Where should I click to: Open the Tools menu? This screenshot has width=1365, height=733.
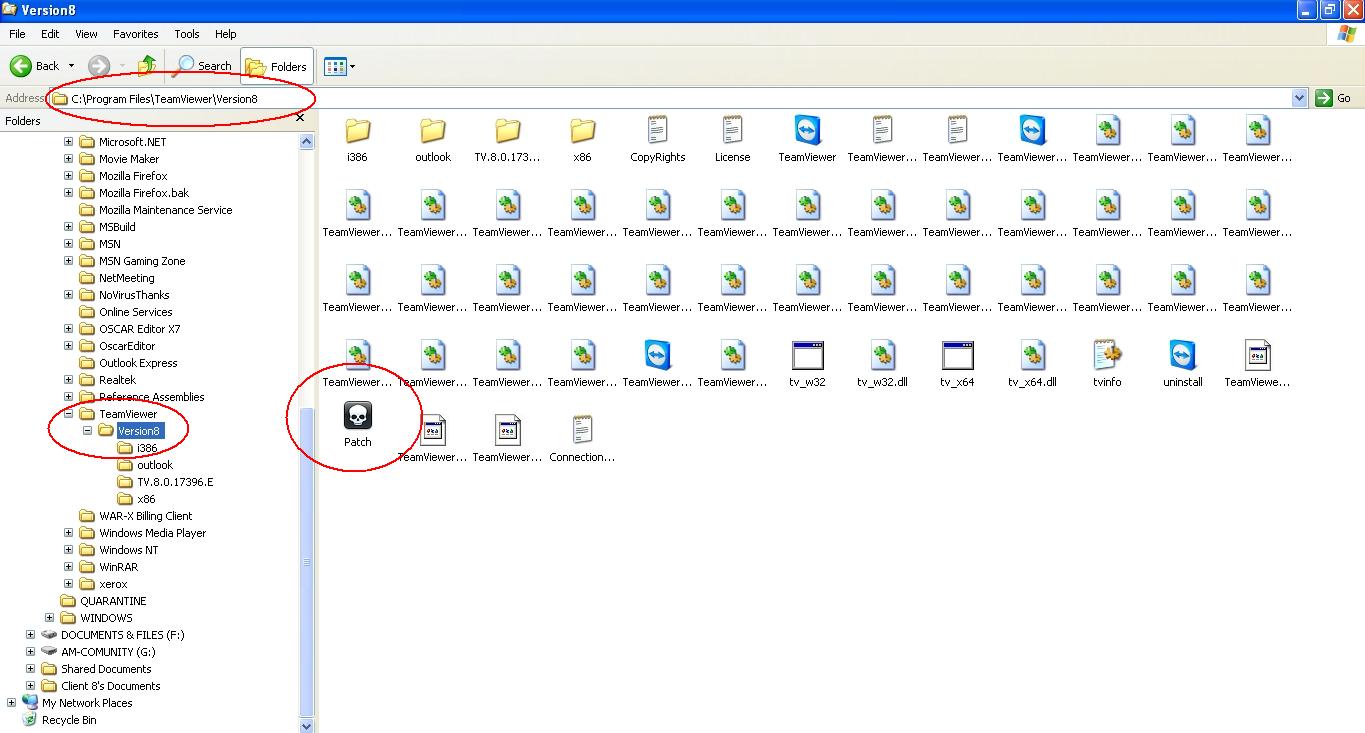(x=187, y=34)
